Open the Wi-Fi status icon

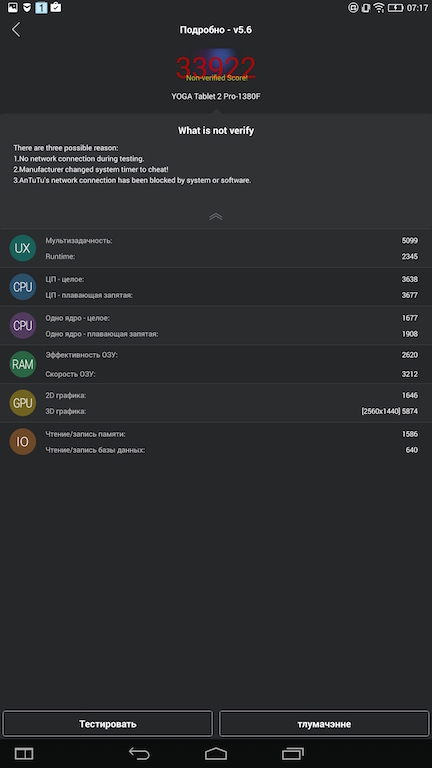pos(379,8)
